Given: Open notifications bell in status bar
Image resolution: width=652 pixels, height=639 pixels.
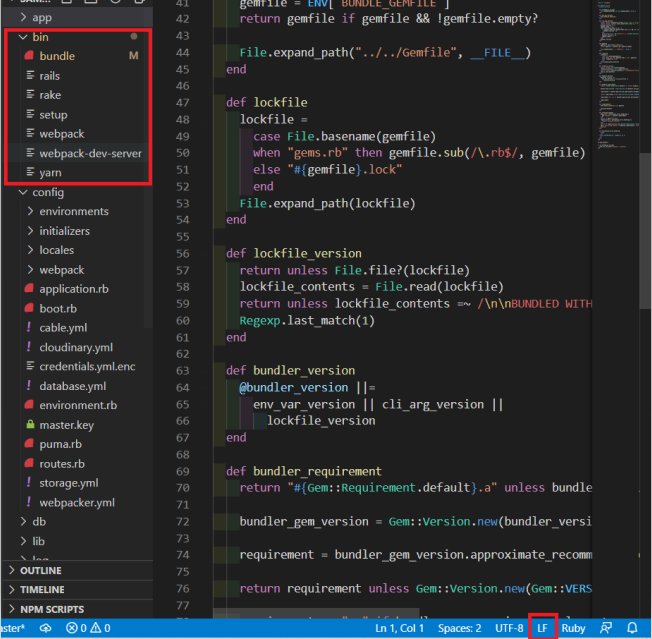Looking at the screenshot, I should [632, 628].
